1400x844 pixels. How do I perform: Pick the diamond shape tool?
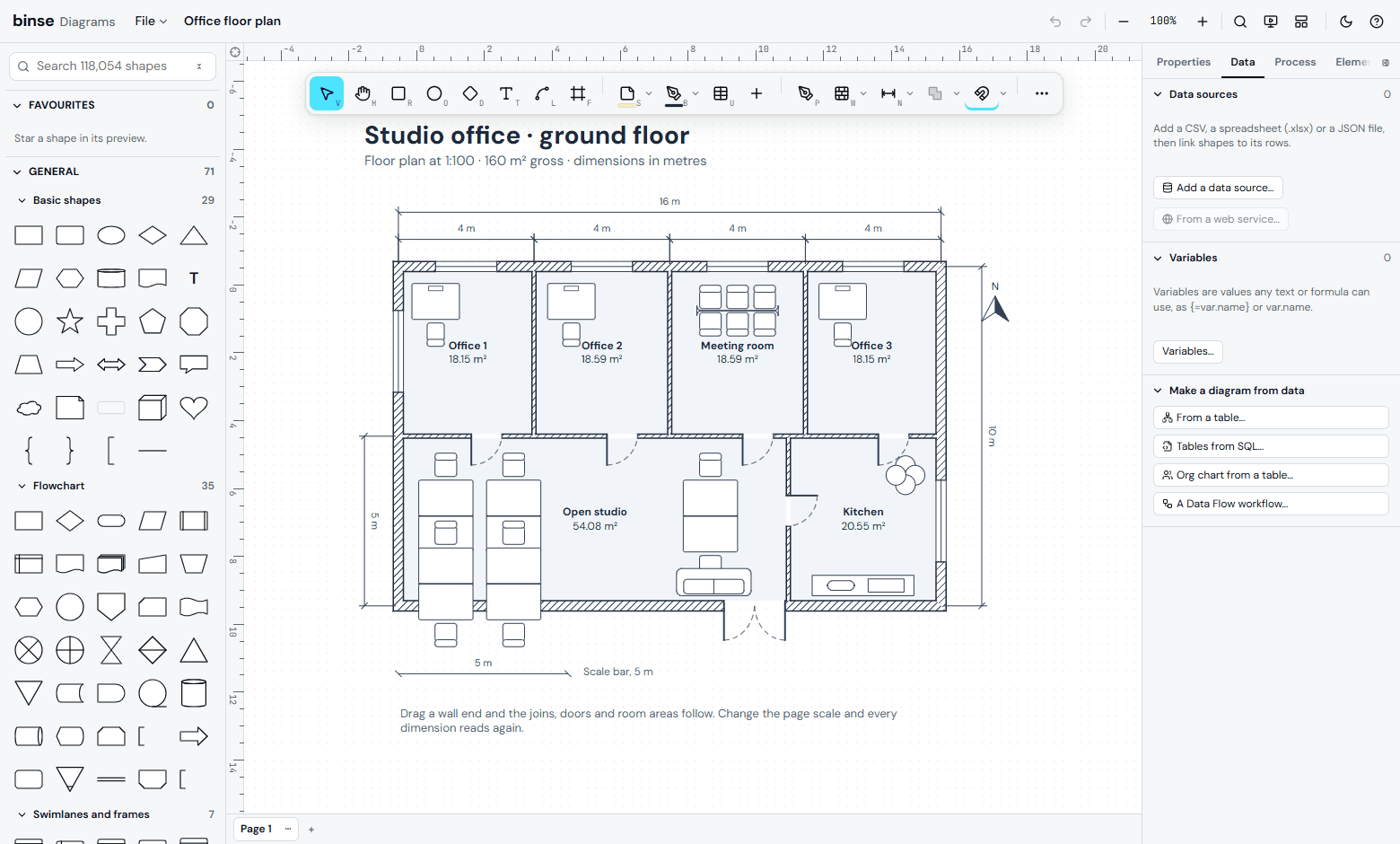(x=470, y=93)
